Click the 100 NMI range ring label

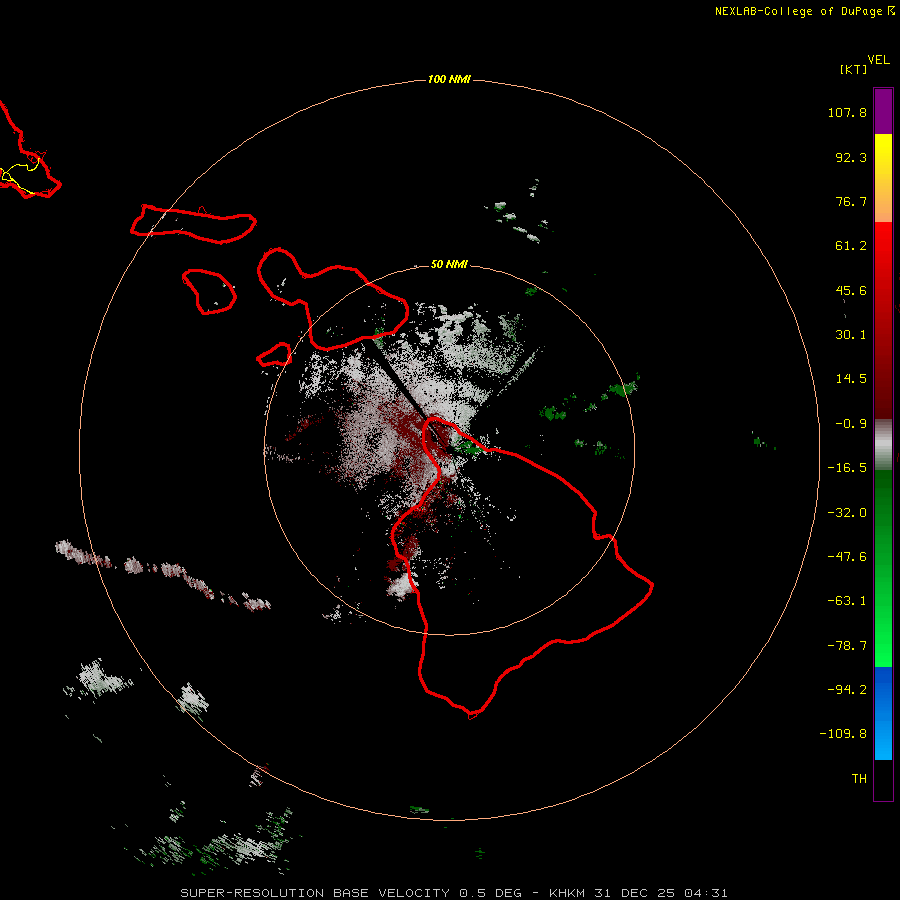[x=449, y=79]
